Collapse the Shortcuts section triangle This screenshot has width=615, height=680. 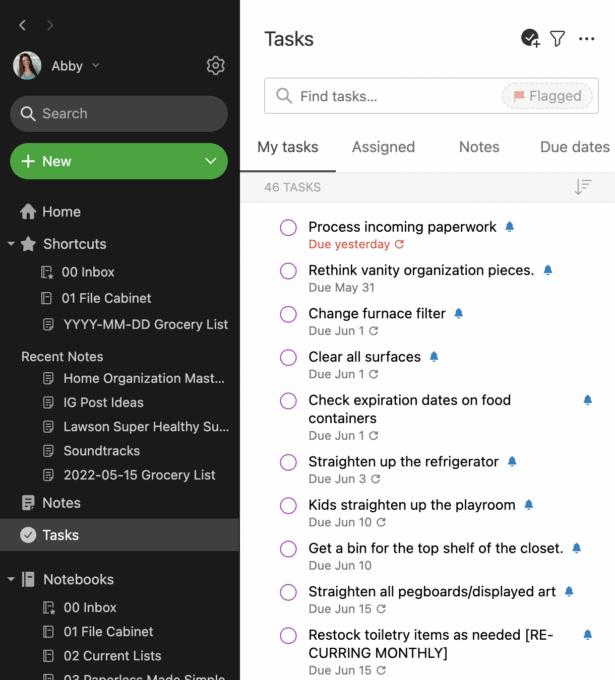(11, 244)
